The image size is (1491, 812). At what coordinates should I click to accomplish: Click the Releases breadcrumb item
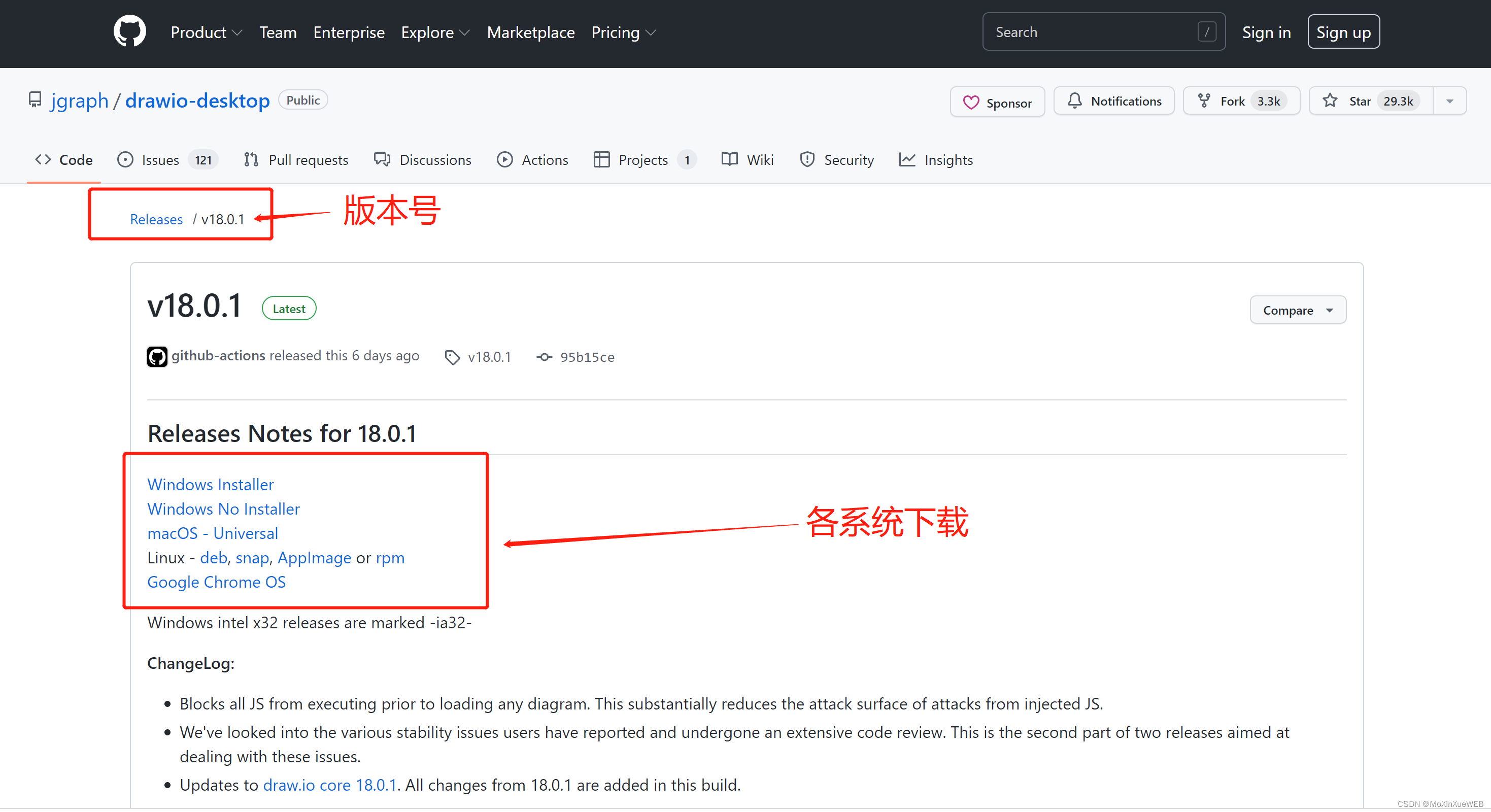pos(156,217)
